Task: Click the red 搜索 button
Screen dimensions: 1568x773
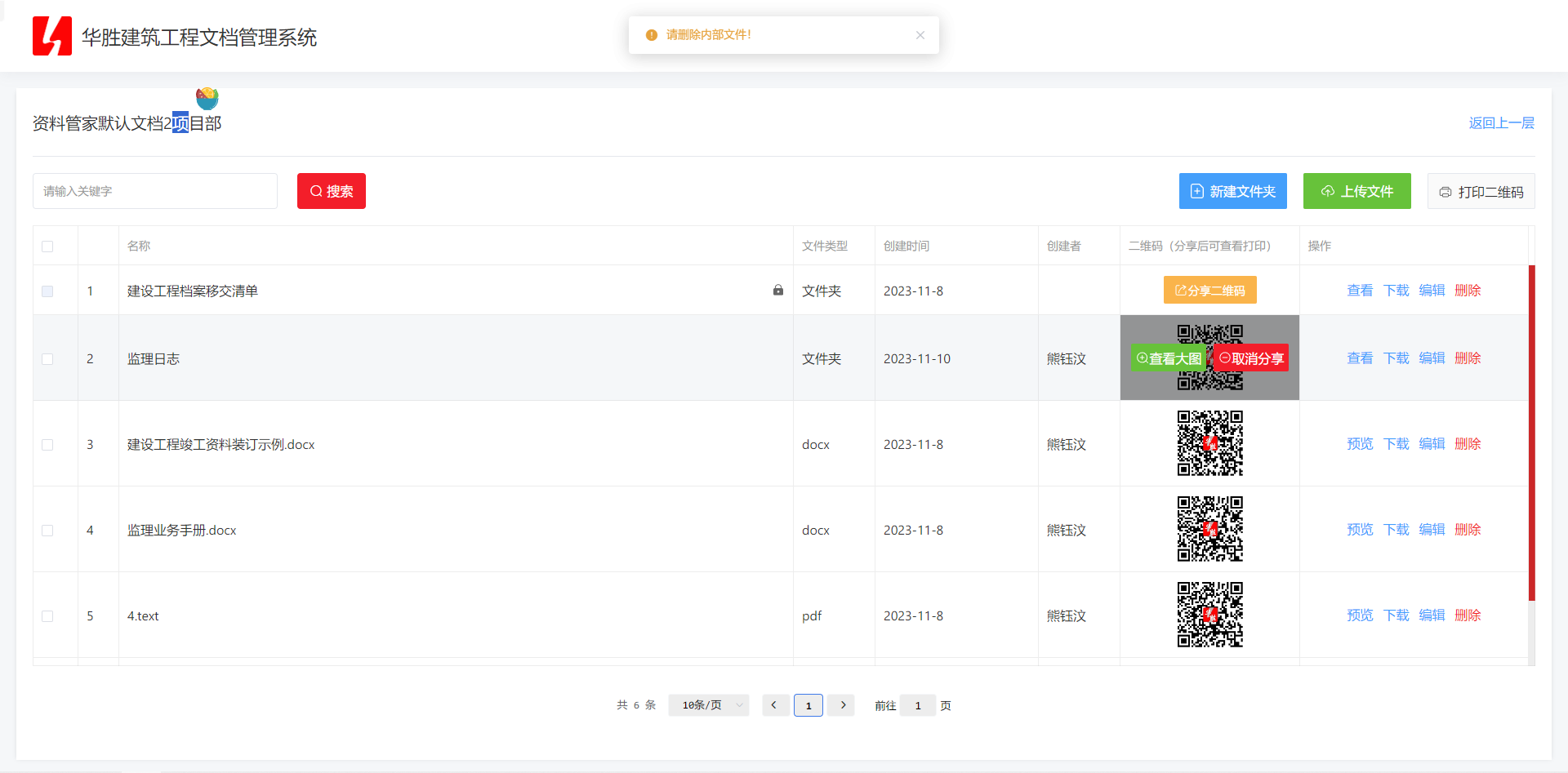Action: 332,191
